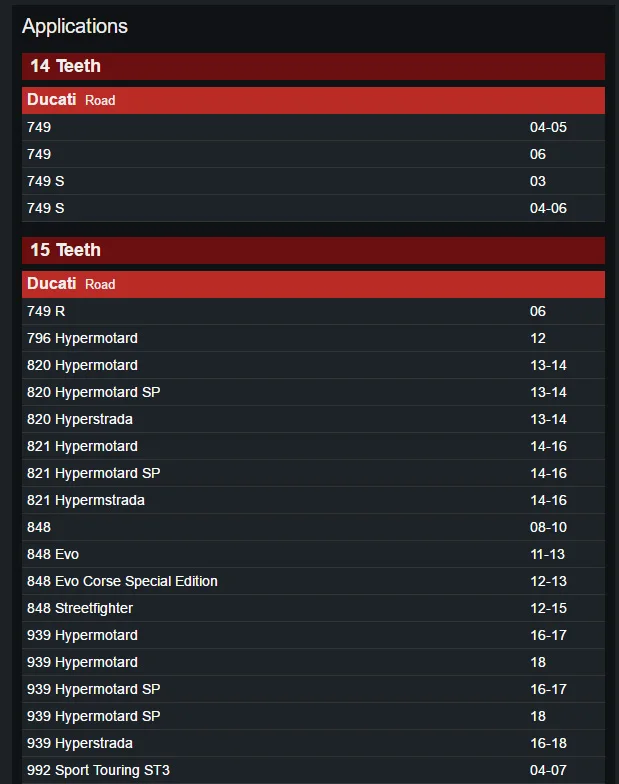Click the Applications heading
Viewport: 619px width, 784px height.
point(75,26)
